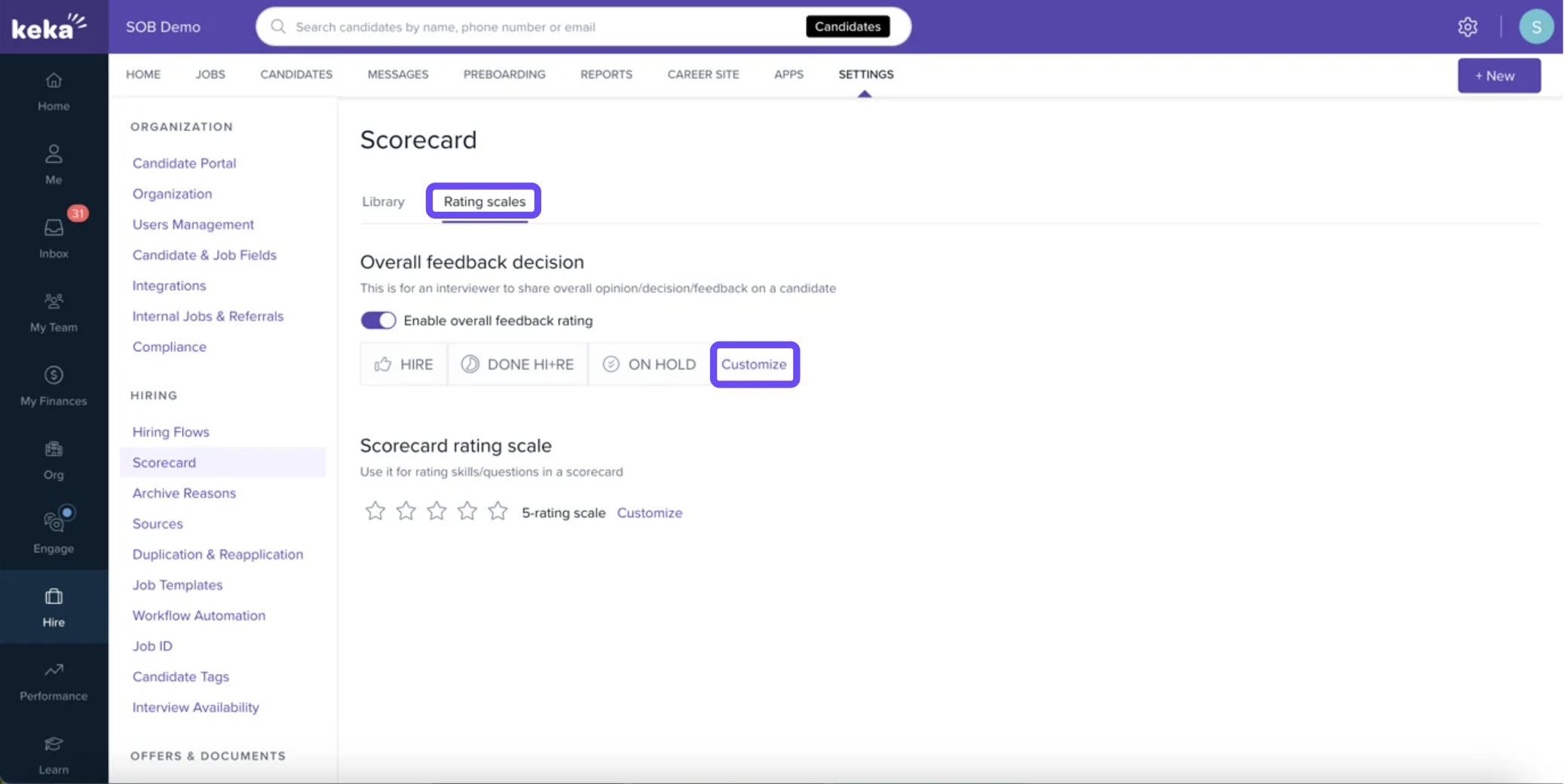Switch to the Library tab

[x=383, y=202]
